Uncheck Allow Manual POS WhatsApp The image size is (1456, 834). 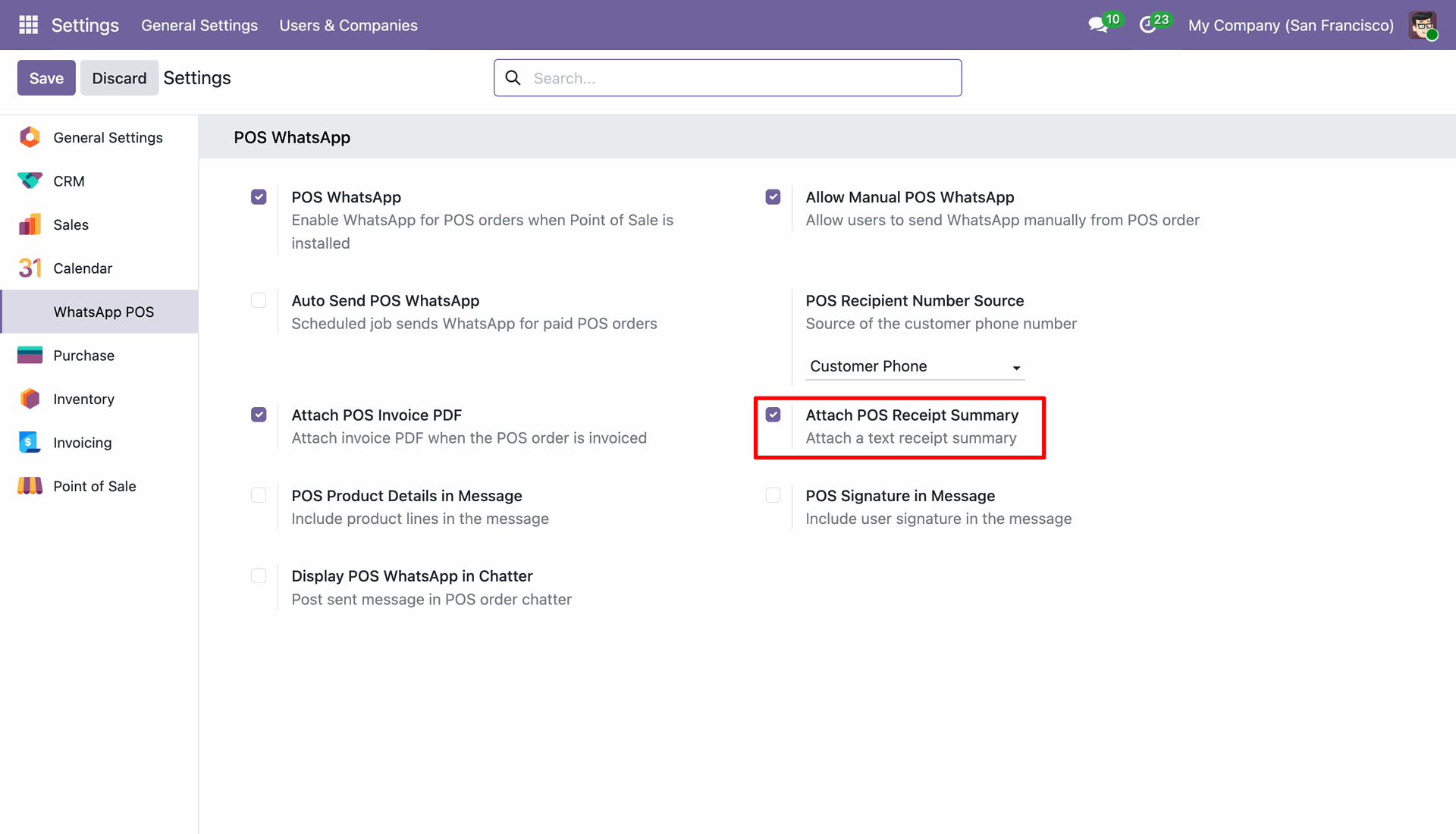point(773,197)
